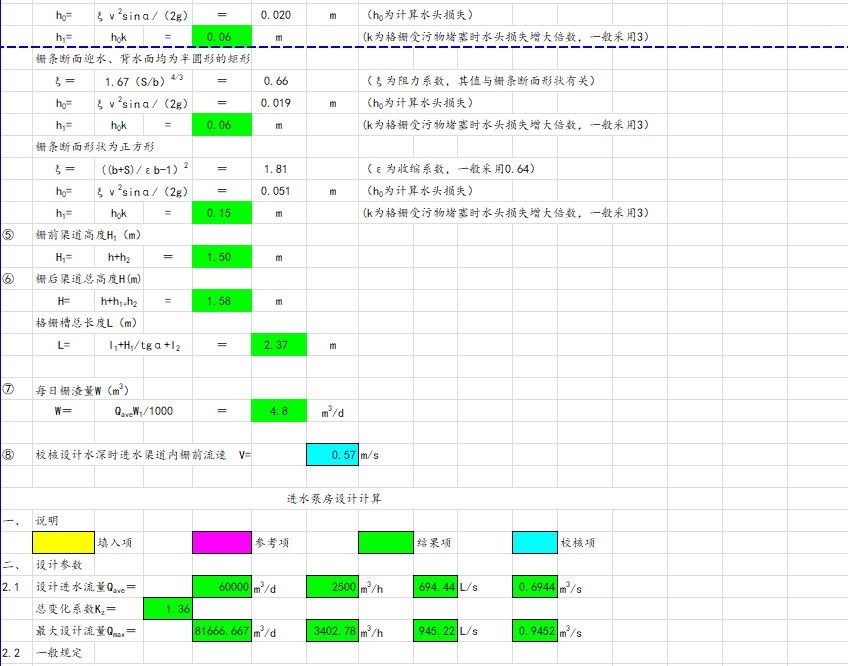Image resolution: width=848 pixels, height=666 pixels.
Task: Click the cell with value 0.020
Action: tap(279, 15)
